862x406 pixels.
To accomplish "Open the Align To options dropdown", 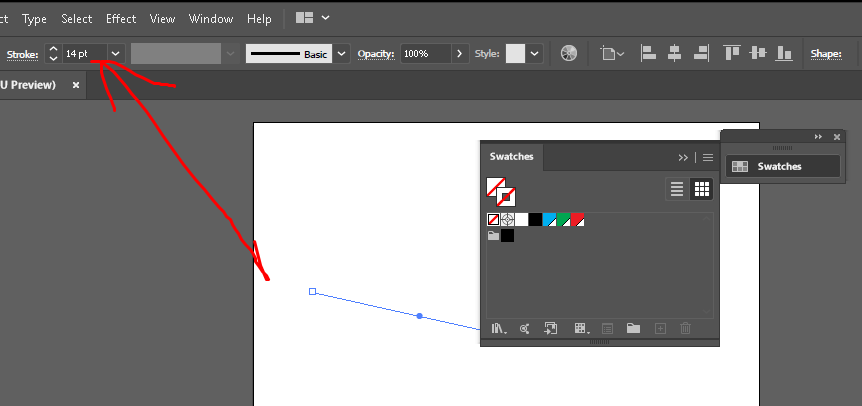I will pos(612,53).
